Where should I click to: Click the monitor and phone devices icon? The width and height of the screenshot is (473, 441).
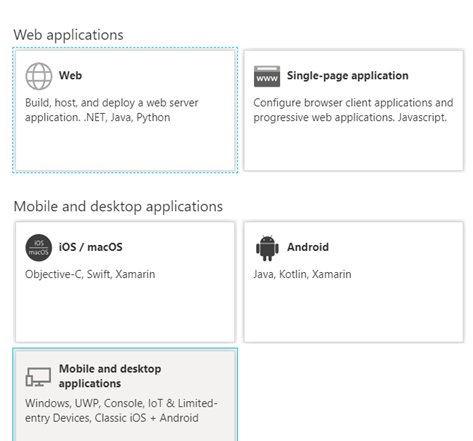click(x=38, y=377)
